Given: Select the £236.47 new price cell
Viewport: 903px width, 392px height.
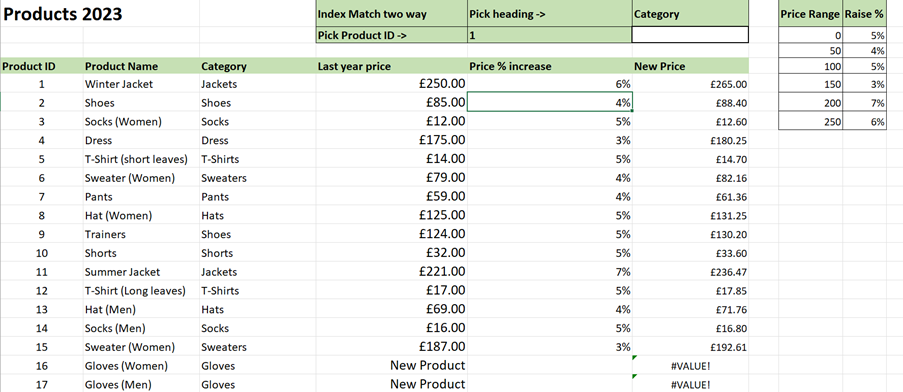Looking at the screenshot, I should tap(690, 272).
